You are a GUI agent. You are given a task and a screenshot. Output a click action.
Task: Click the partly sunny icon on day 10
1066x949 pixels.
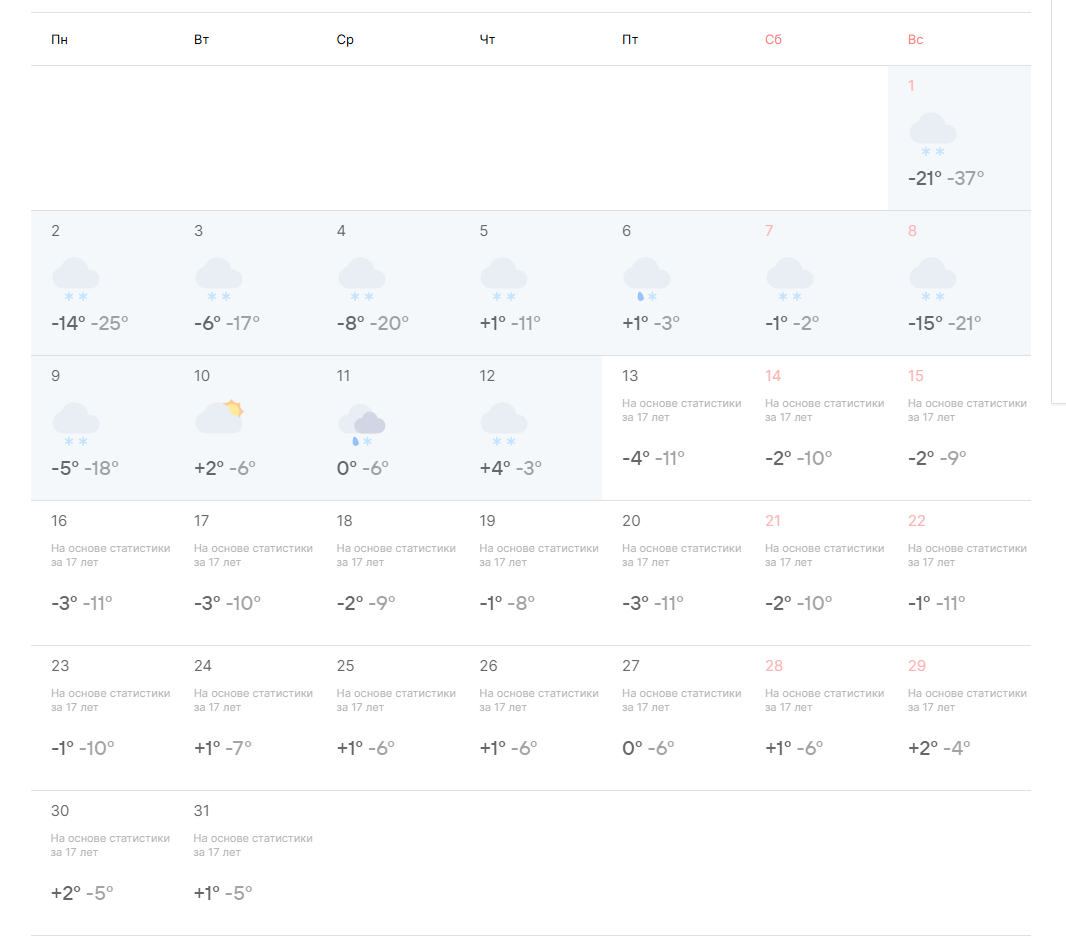pyautogui.click(x=219, y=417)
